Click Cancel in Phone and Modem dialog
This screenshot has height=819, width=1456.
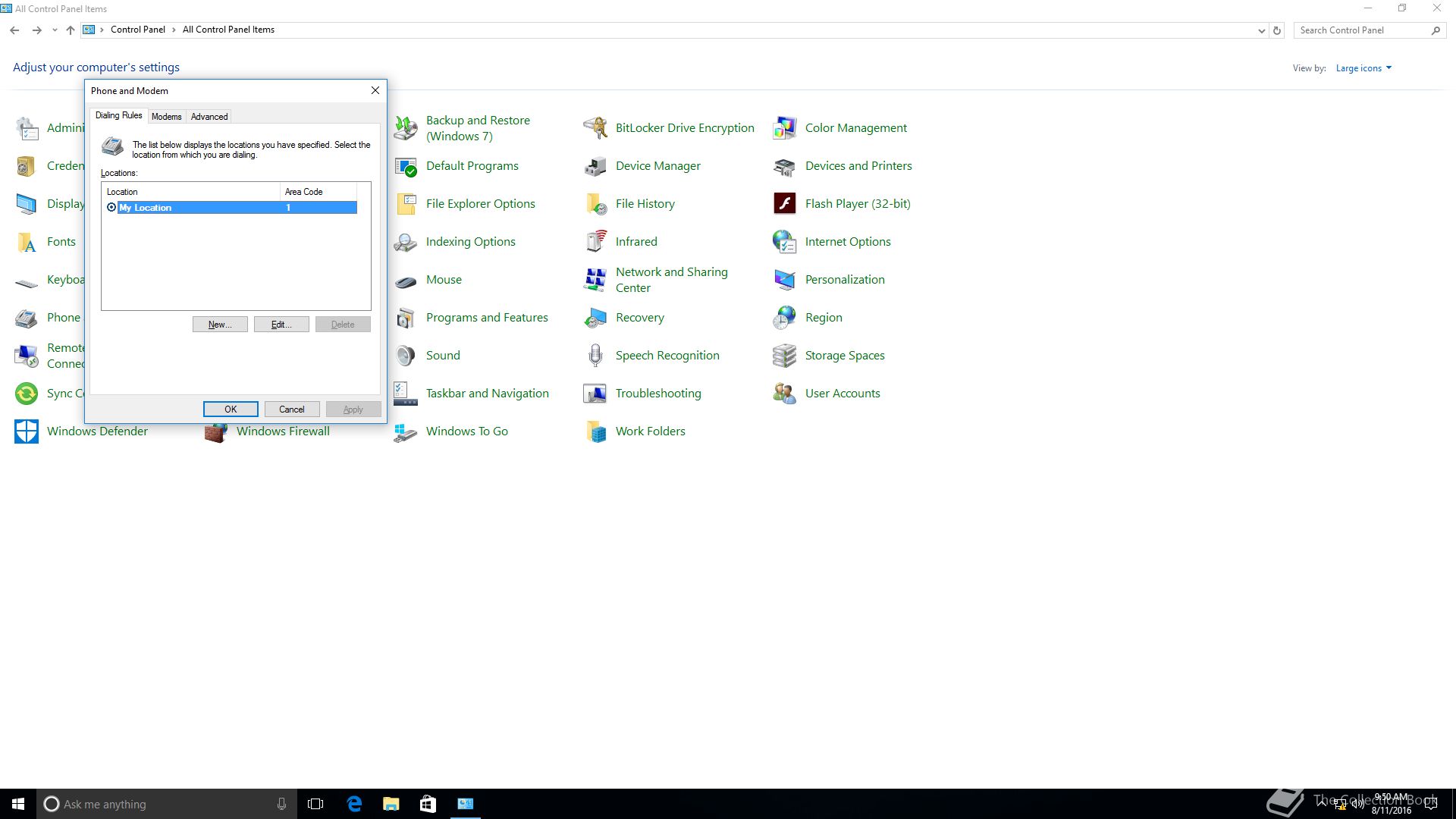(292, 409)
